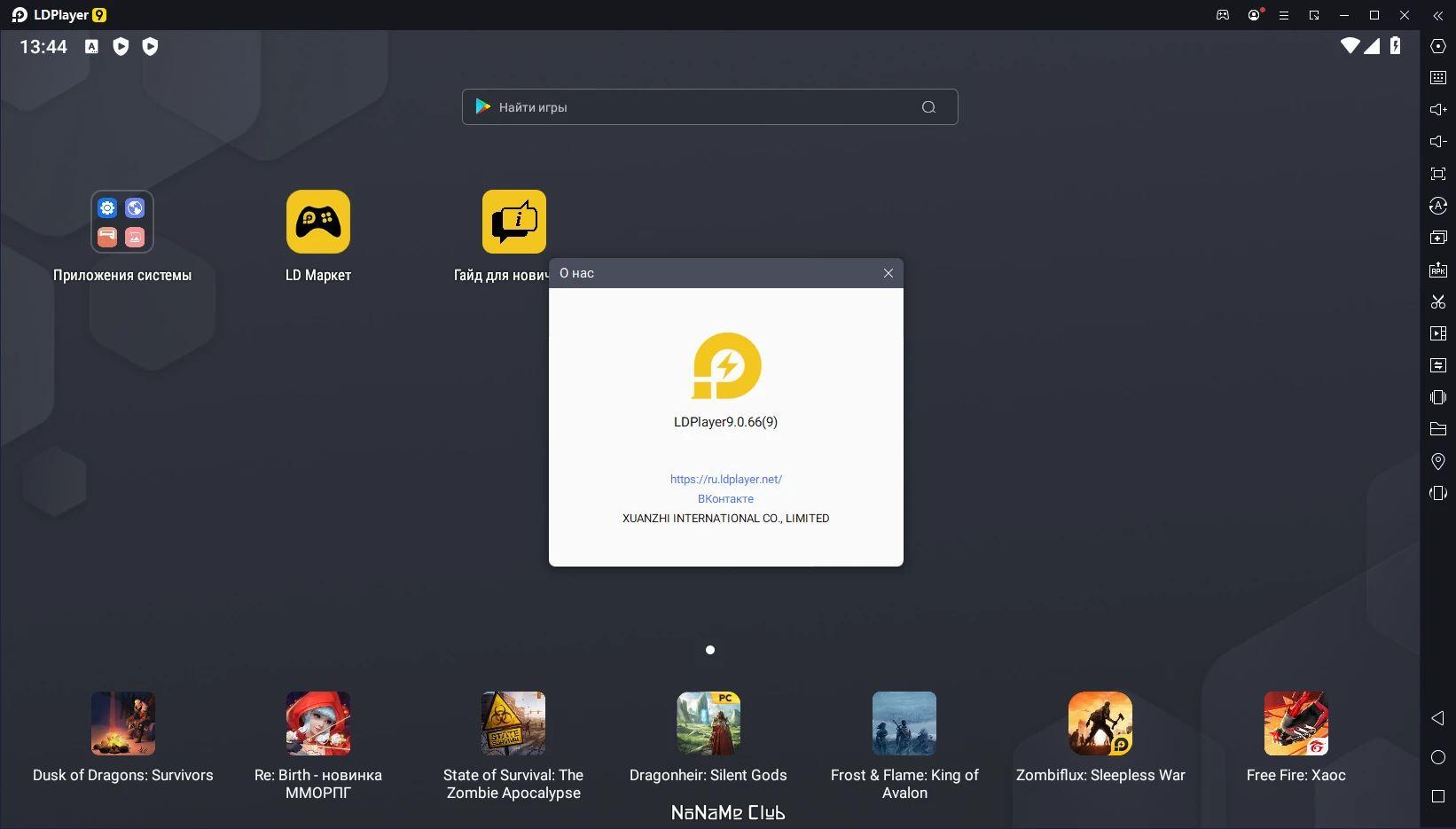The height and width of the screenshot is (829, 1456).
Task: Open the operation recorder (circled A) icon
Action: pos(1438,206)
